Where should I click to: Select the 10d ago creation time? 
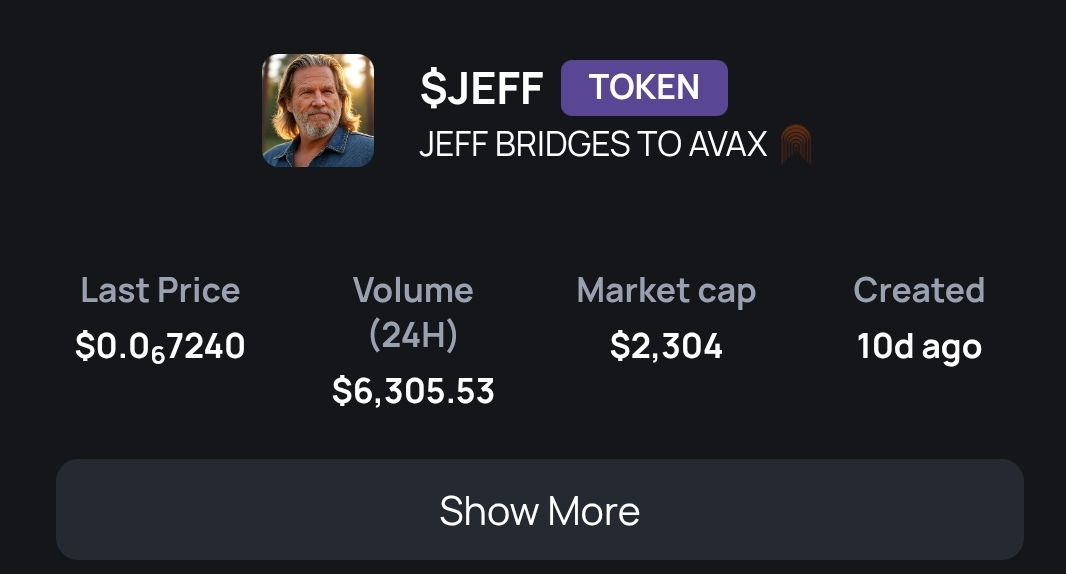[x=919, y=346]
